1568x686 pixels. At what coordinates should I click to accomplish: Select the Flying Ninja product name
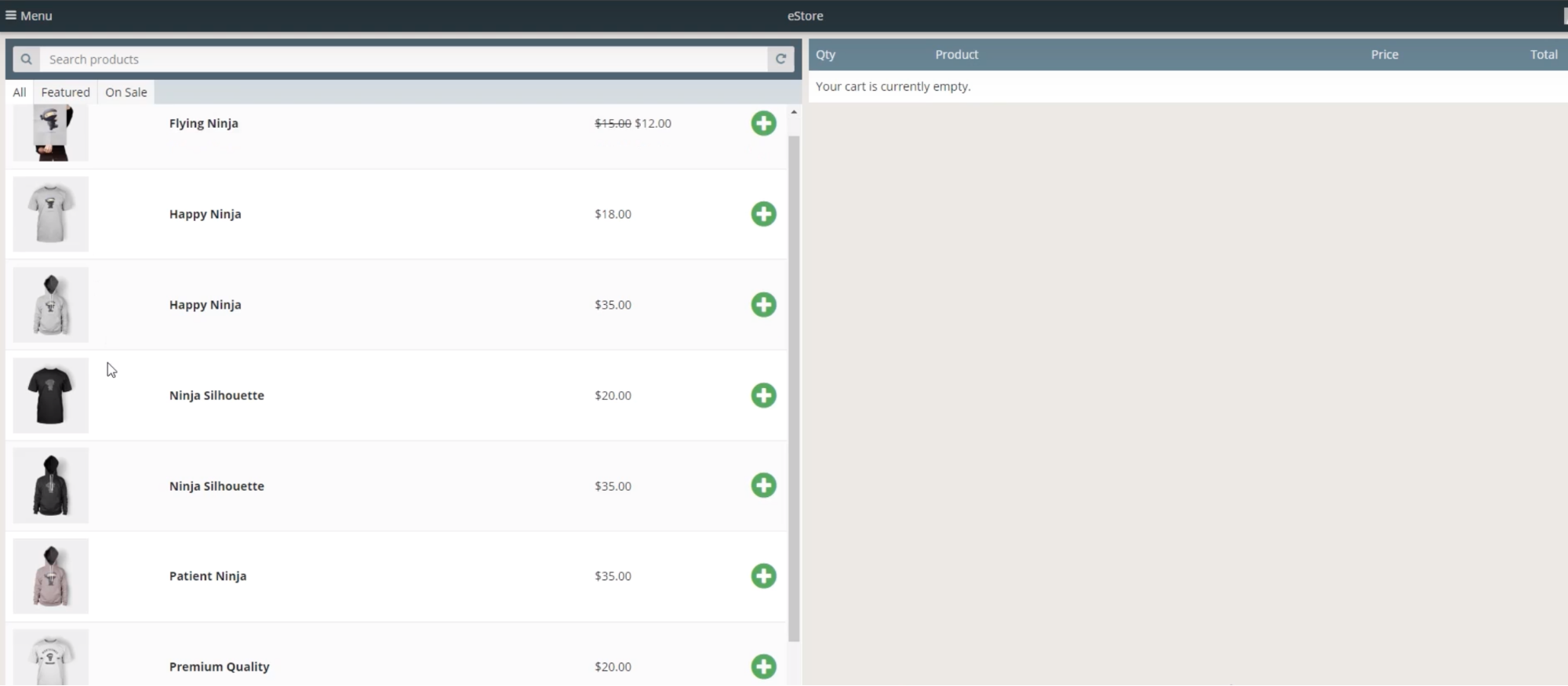click(x=204, y=123)
